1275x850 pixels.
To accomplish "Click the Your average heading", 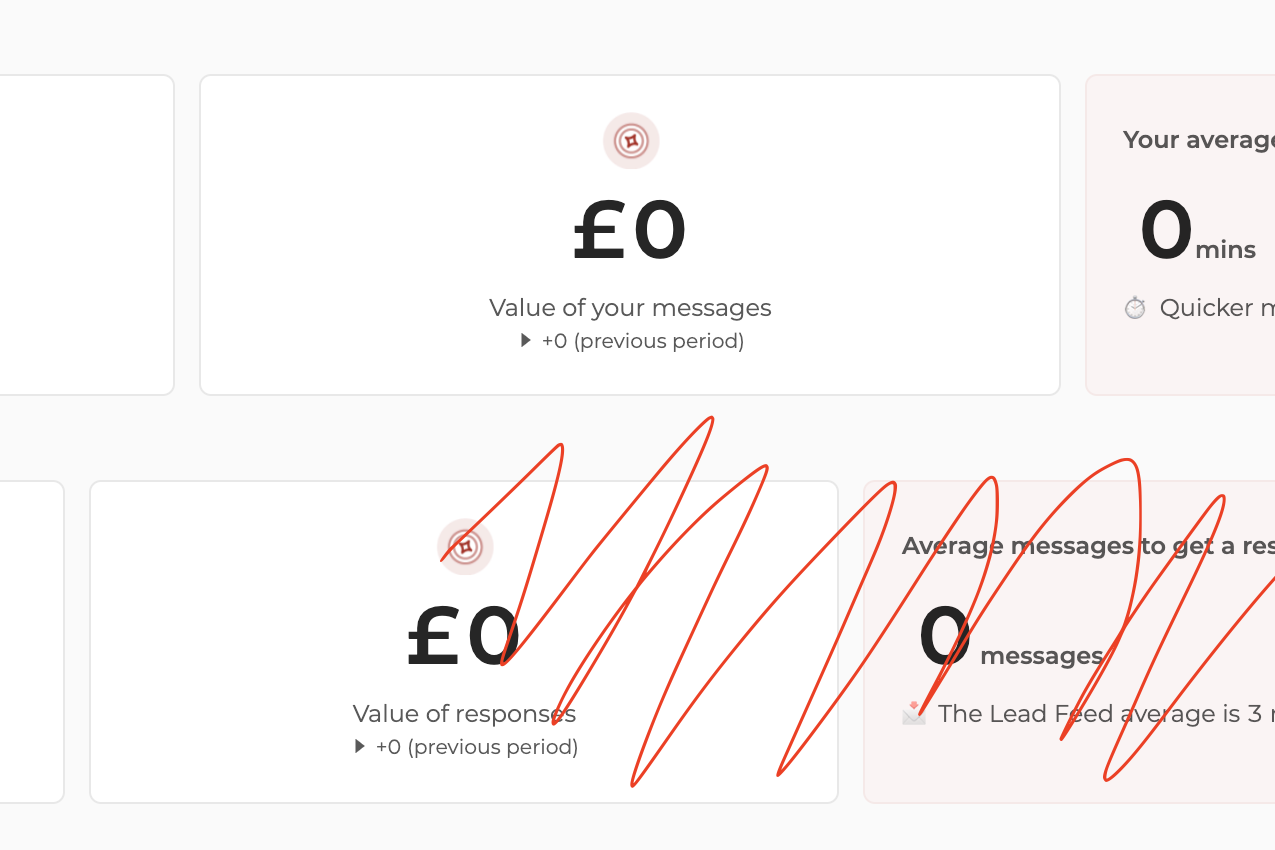I will pyautogui.click(x=1198, y=140).
